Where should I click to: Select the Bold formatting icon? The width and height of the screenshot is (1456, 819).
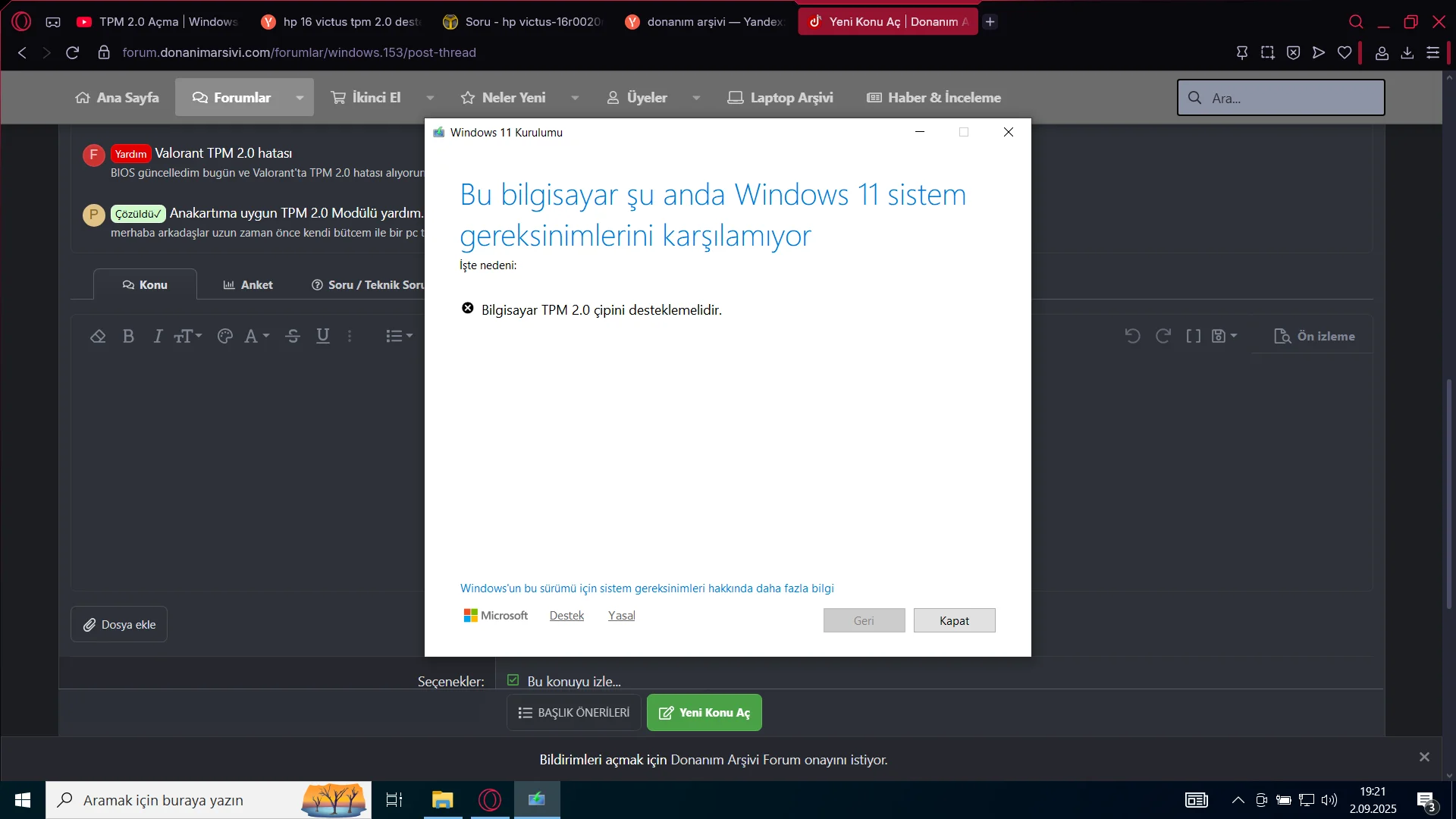click(x=128, y=336)
